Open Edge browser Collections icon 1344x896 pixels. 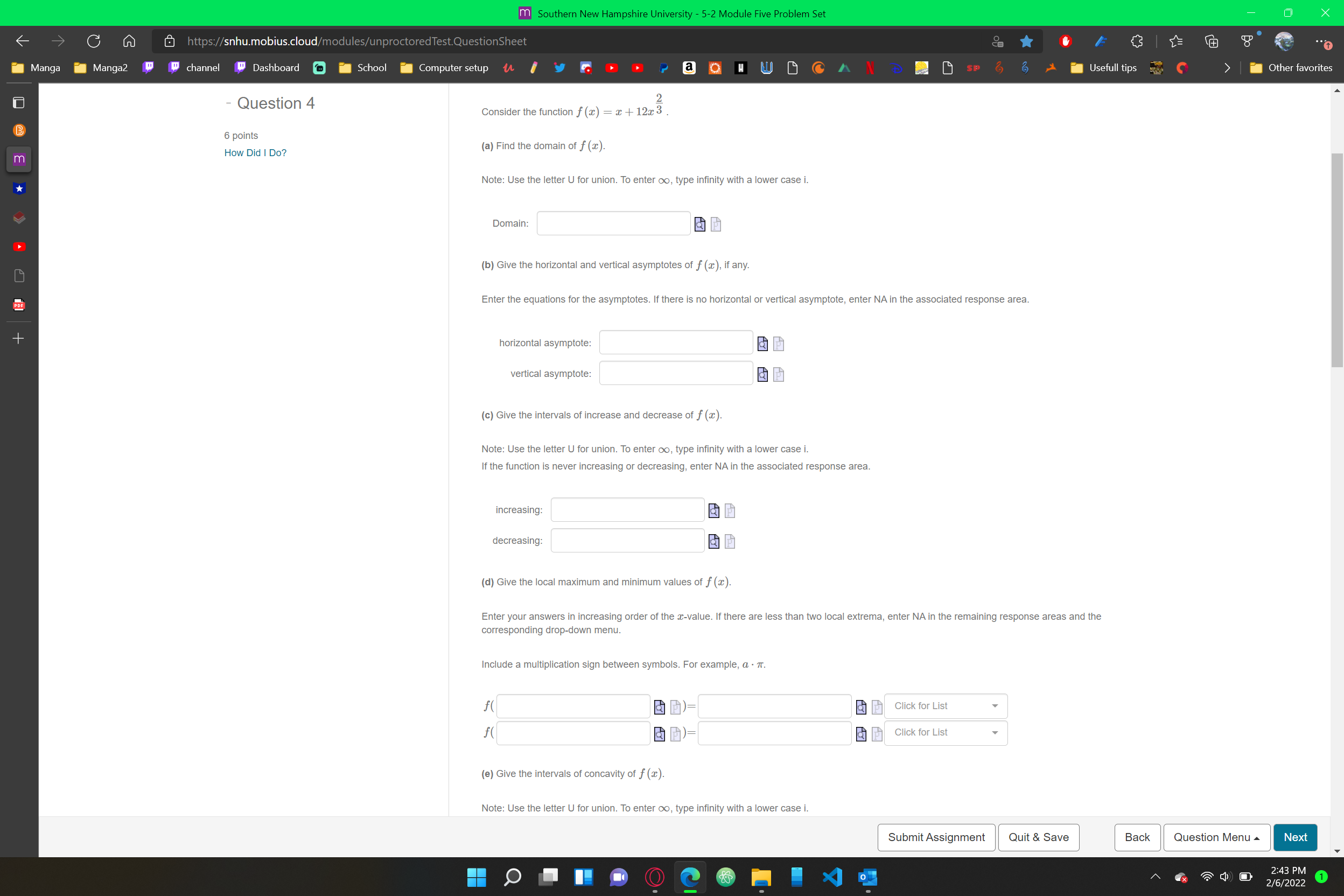pyautogui.click(x=1212, y=40)
